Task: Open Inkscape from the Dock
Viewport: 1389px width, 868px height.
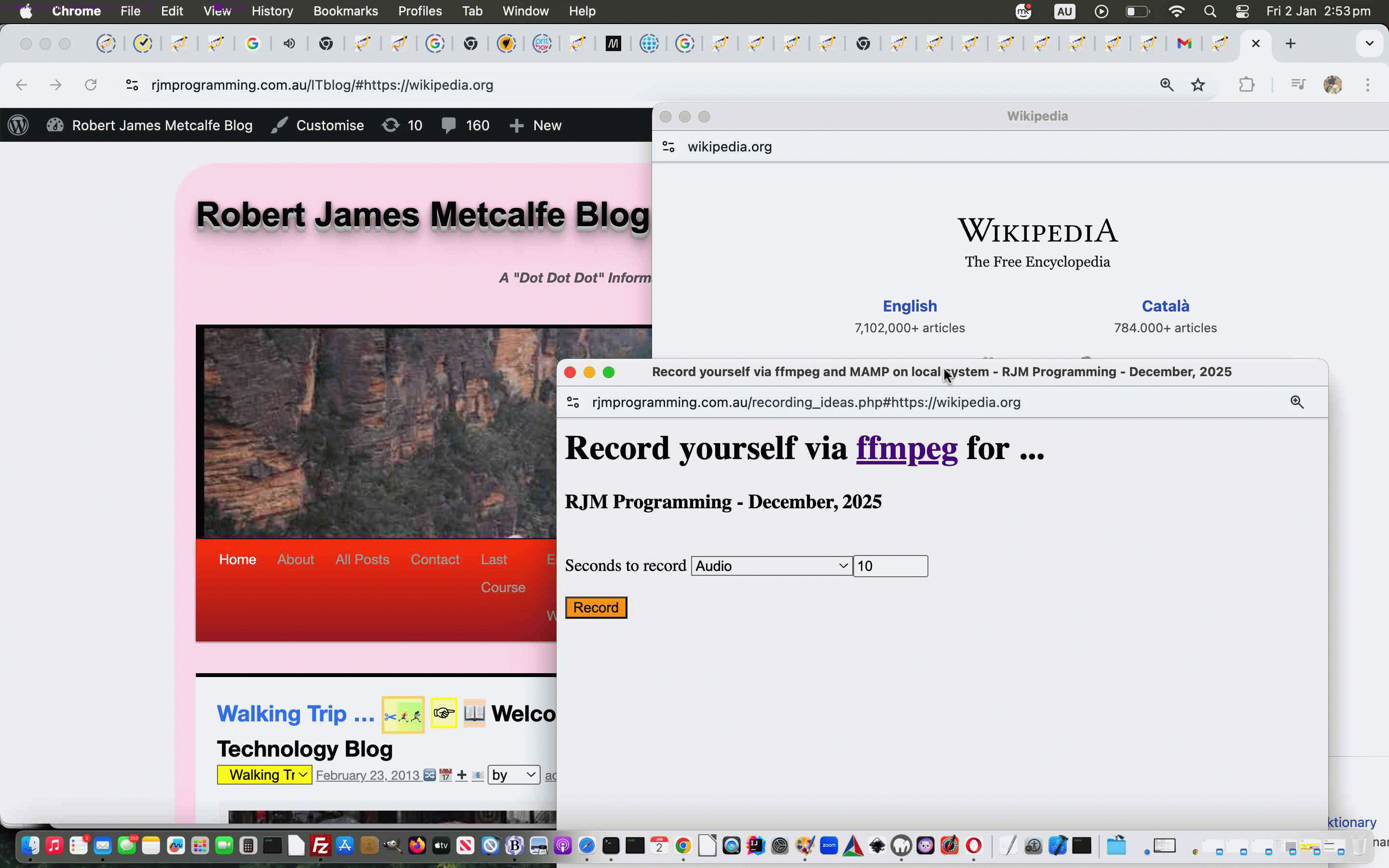Action: point(877,846)
